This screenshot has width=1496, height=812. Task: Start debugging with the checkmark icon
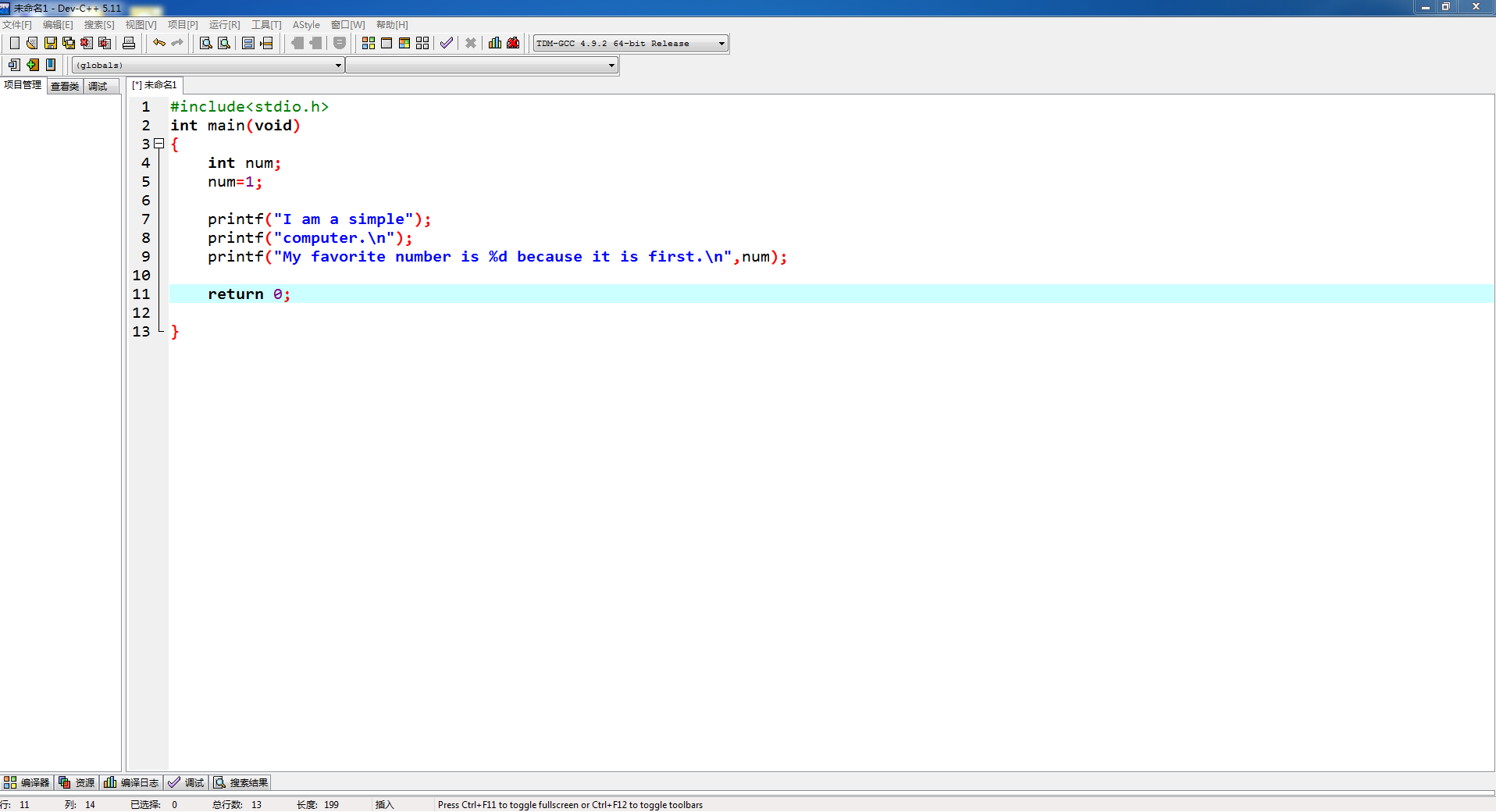point(447,43)
